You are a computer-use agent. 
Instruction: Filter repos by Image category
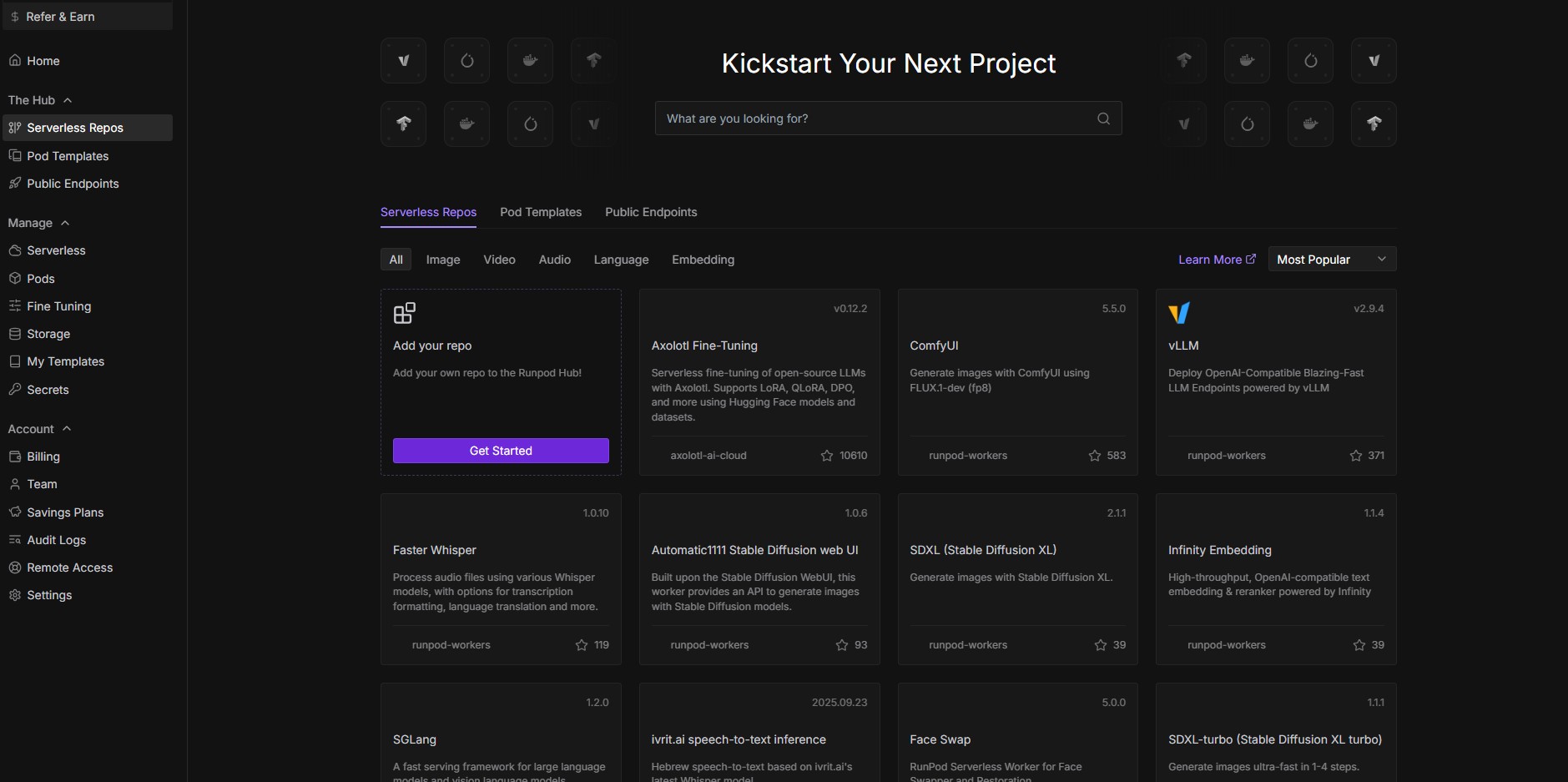coord(443,260)
